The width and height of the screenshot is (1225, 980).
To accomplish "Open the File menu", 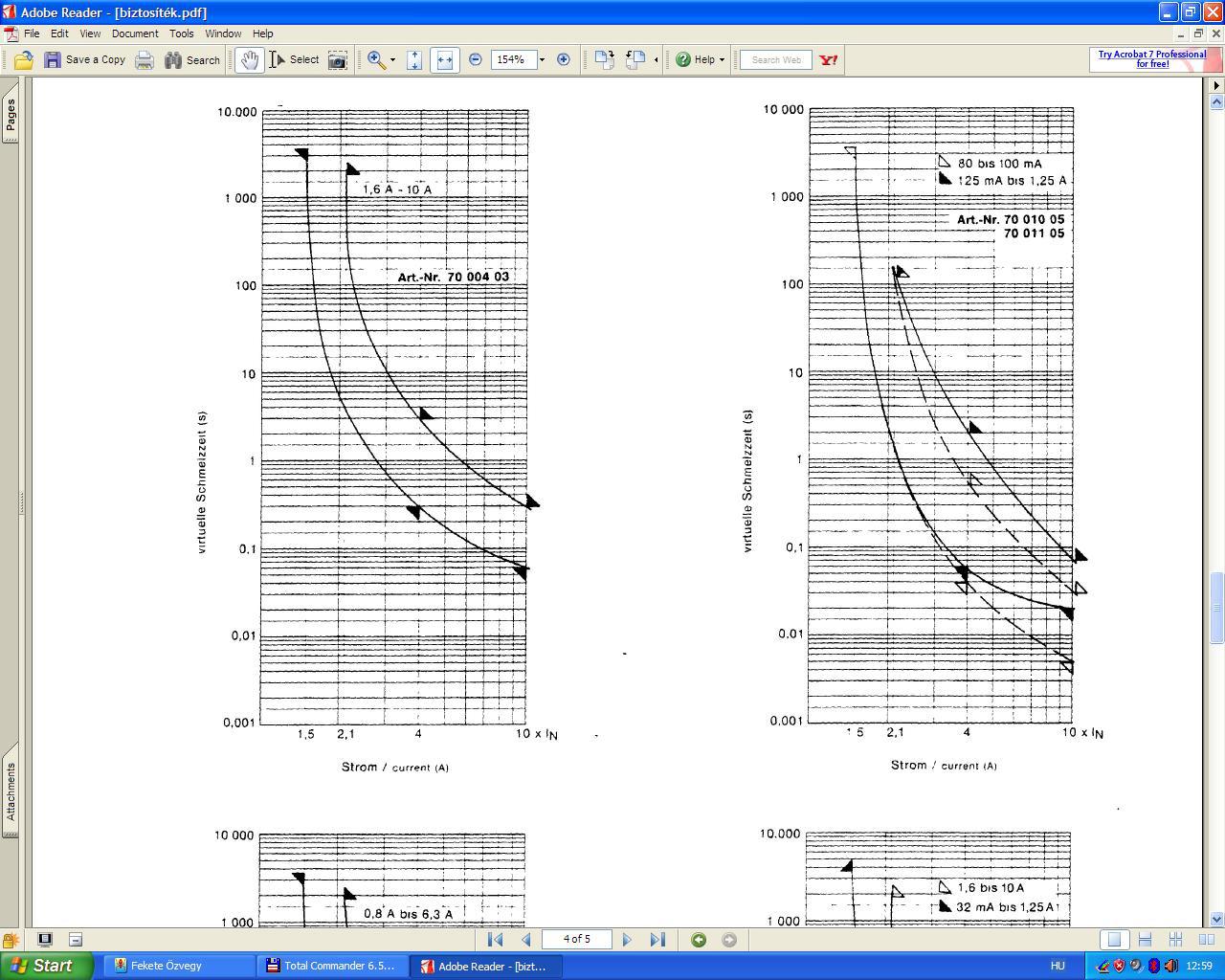I will tap(32, 33).
